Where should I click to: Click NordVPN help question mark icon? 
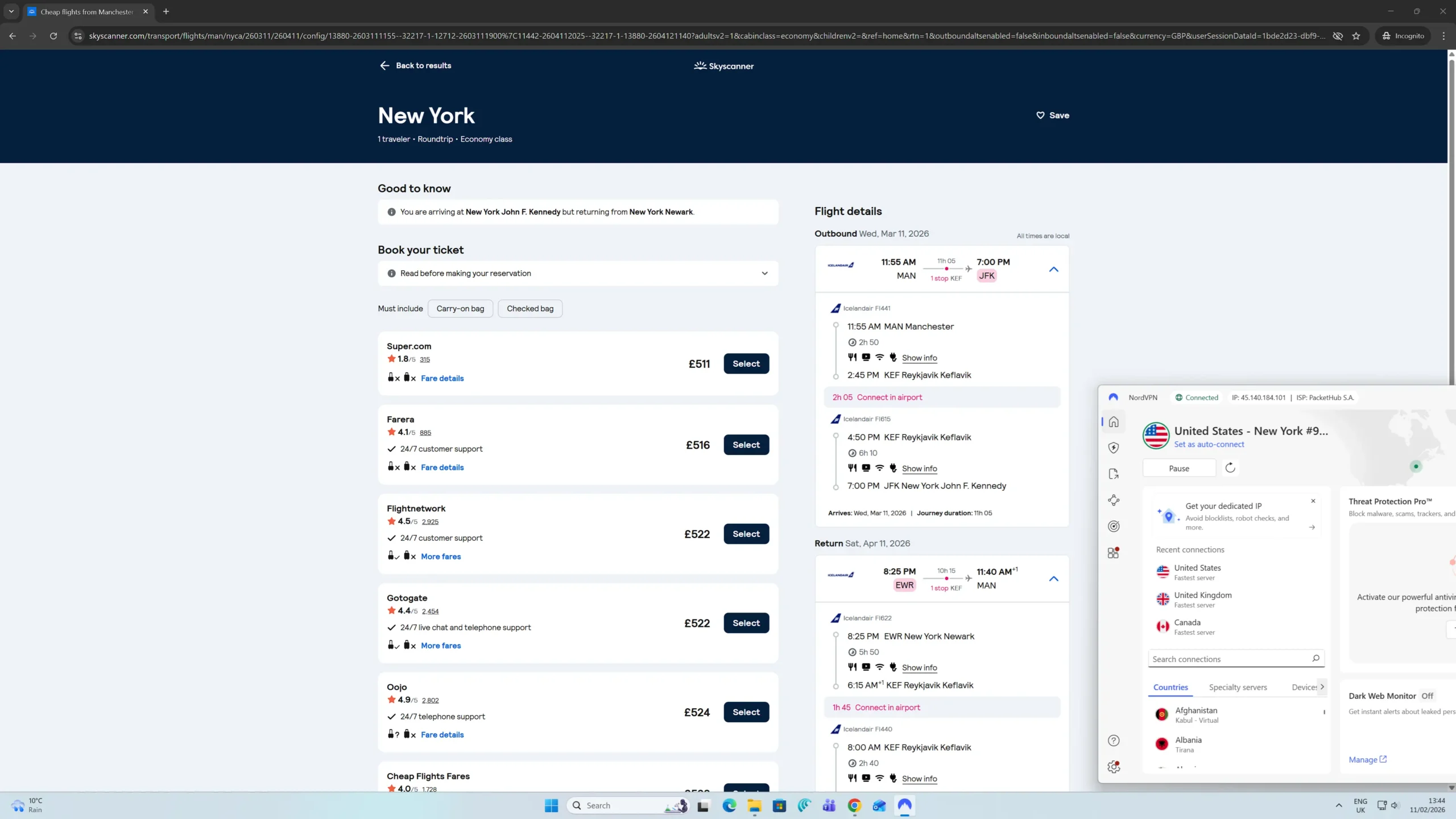coord(1114,741)
